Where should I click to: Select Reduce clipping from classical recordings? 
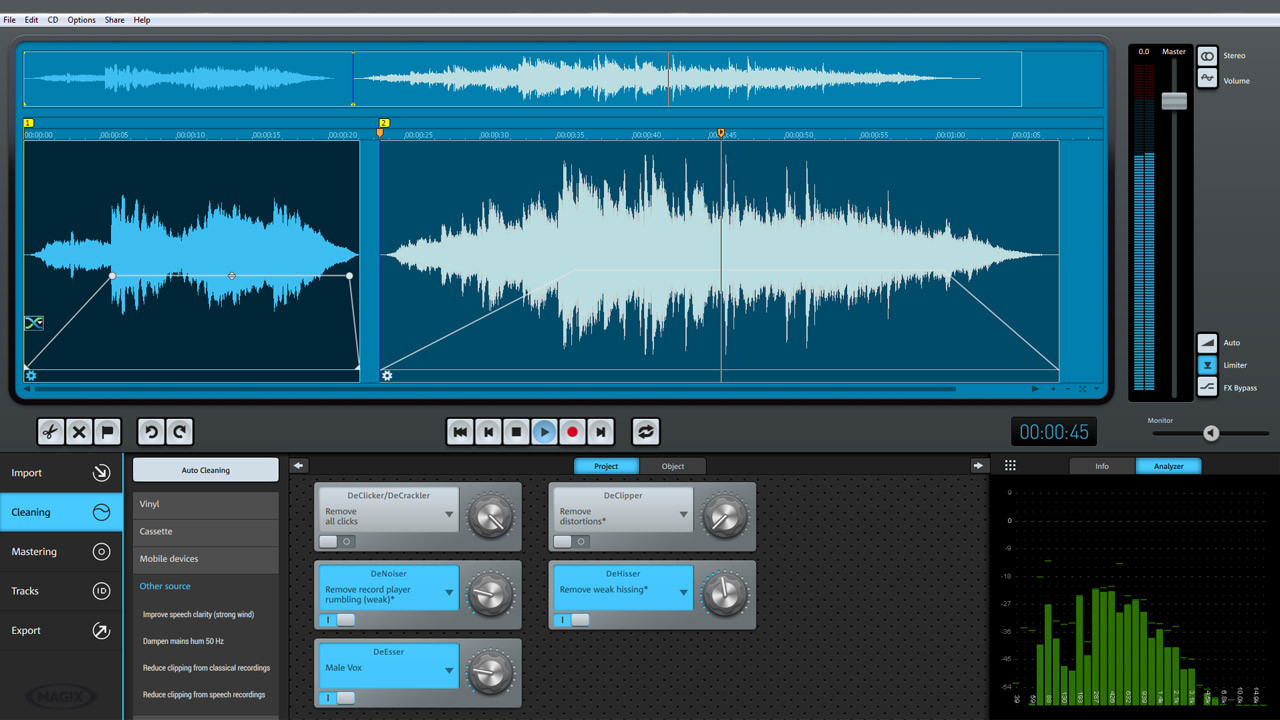click(x=207, y=668)
